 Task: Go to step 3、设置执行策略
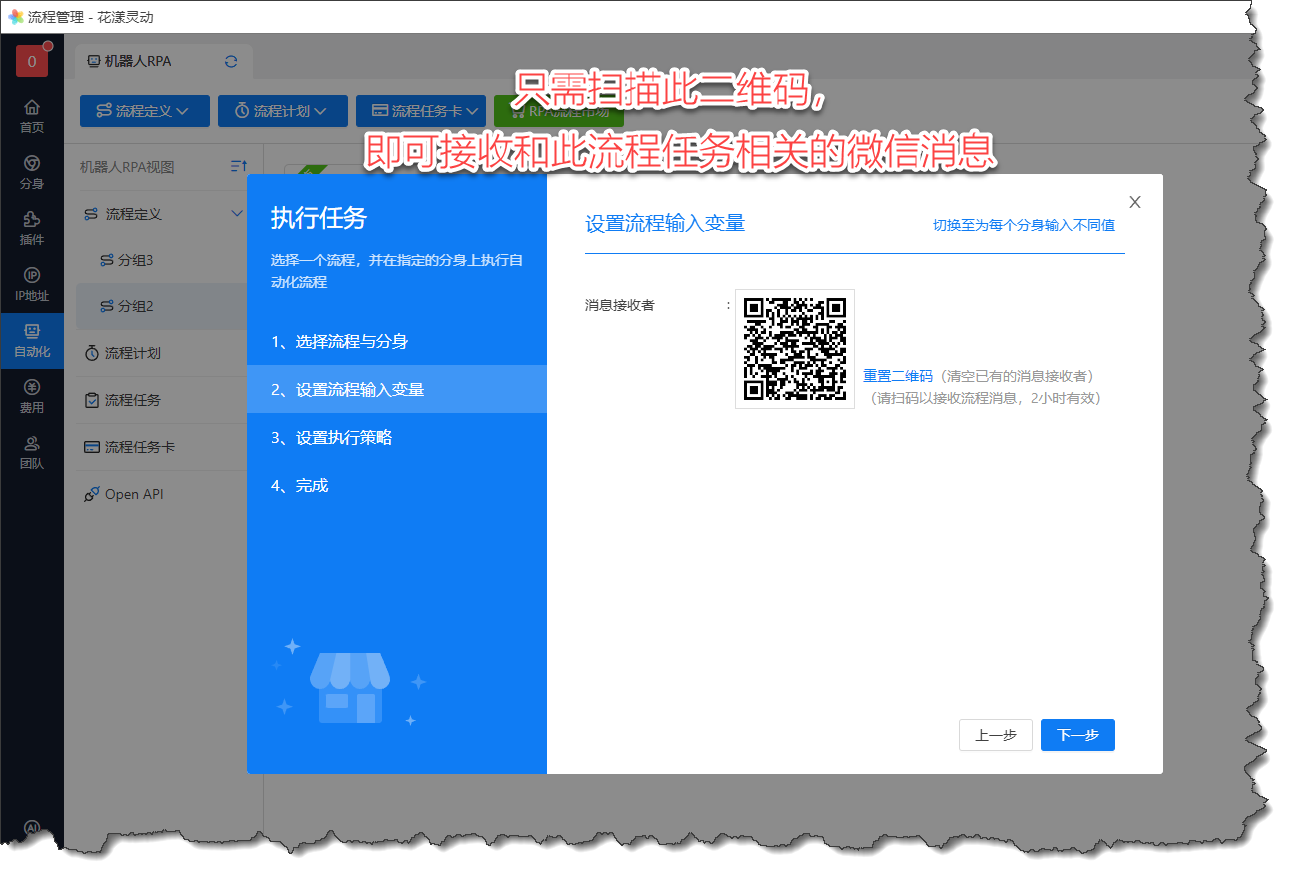coord(397,437)
